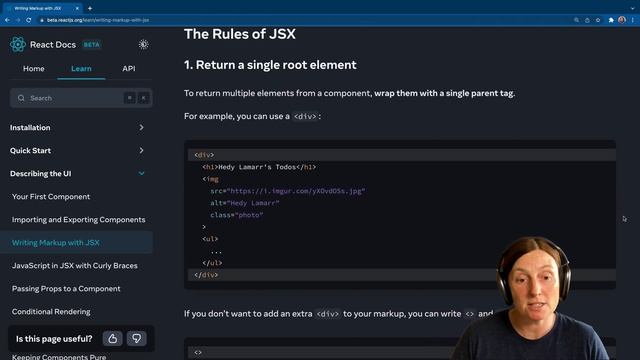This screenshot has height=360, width=640.
Task: Click React Docs title text
Action: pyautogui.click(x=53, y=44)
